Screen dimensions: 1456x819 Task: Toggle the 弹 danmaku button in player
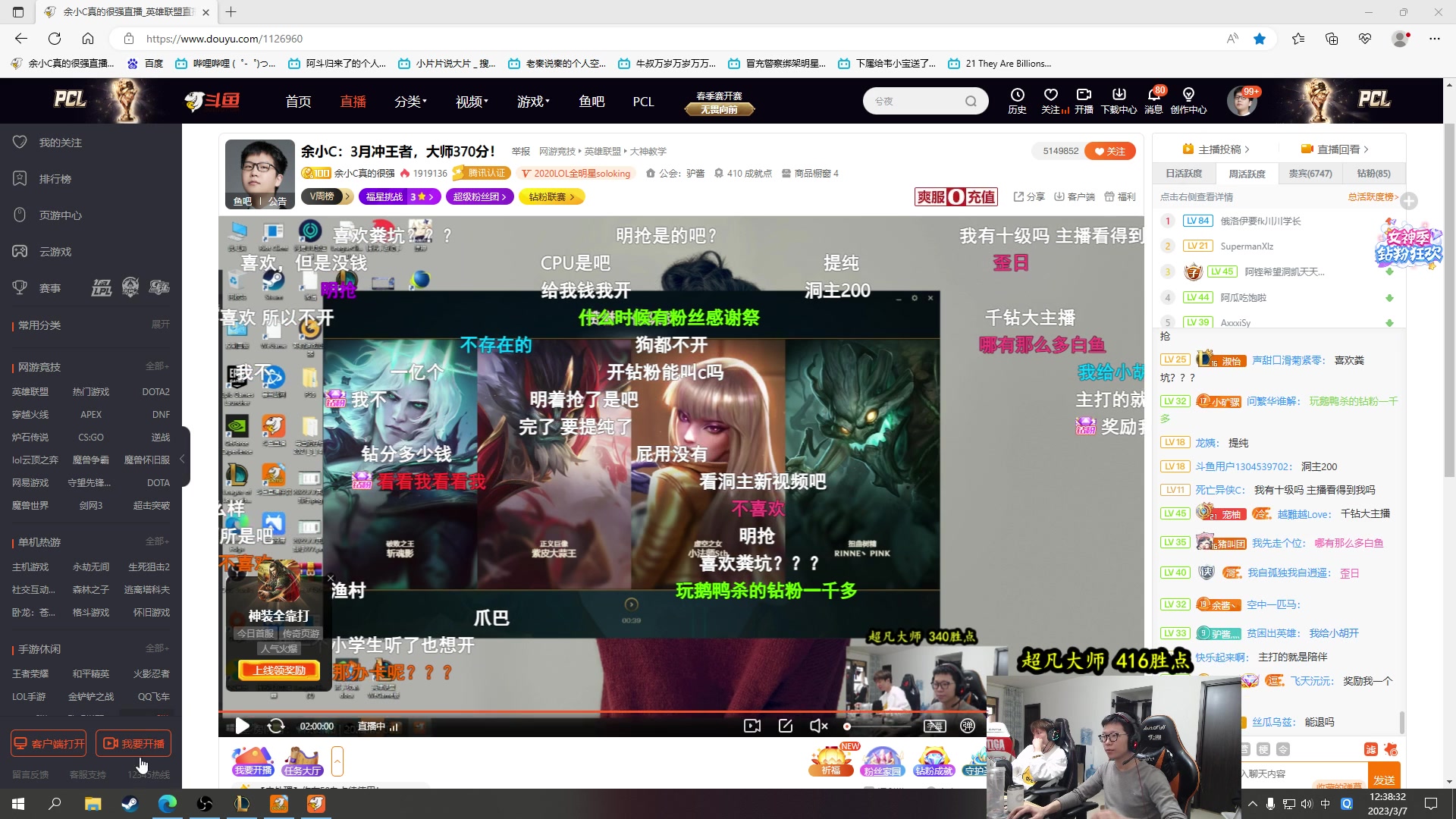coord(968,726)
